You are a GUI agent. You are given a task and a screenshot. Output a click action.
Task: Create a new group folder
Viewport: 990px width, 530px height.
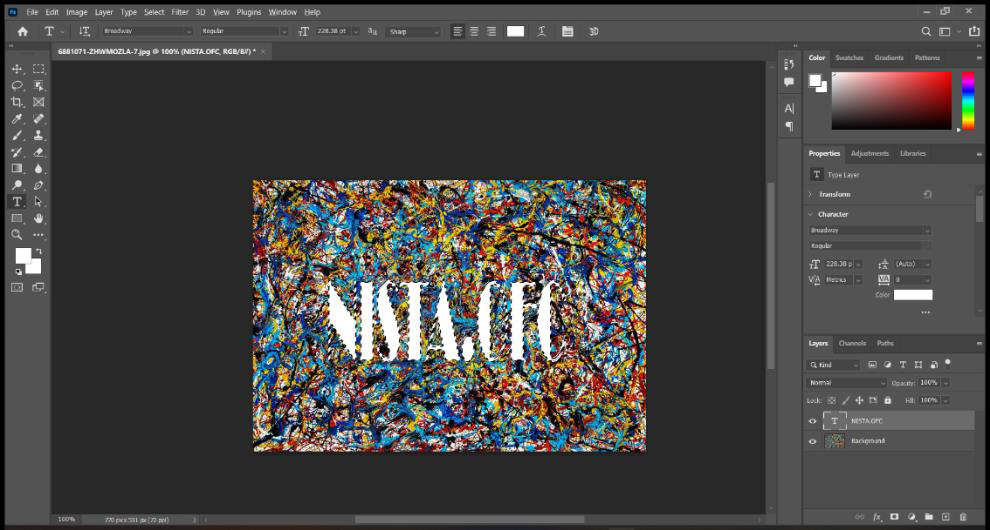point(929,517)
